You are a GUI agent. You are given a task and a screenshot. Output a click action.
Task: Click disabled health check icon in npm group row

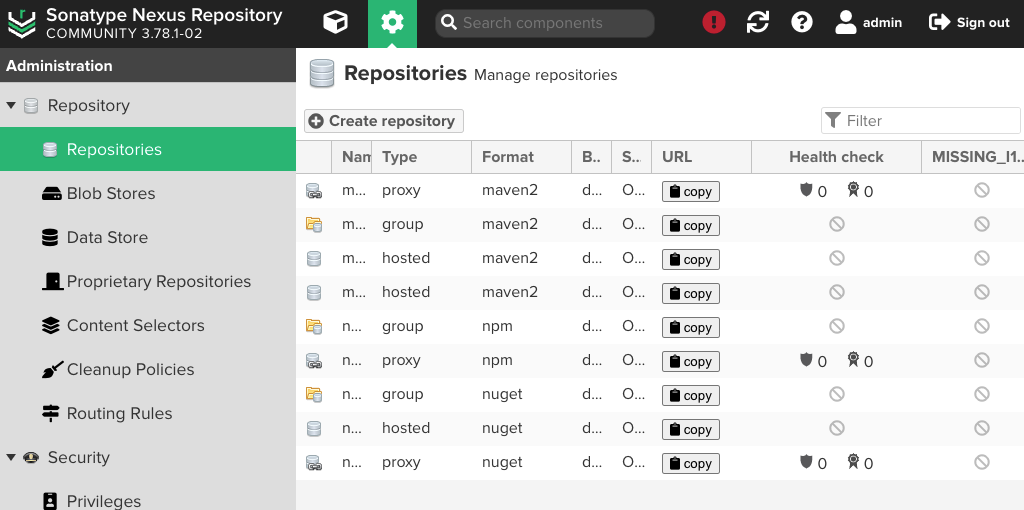click(837, 326)
